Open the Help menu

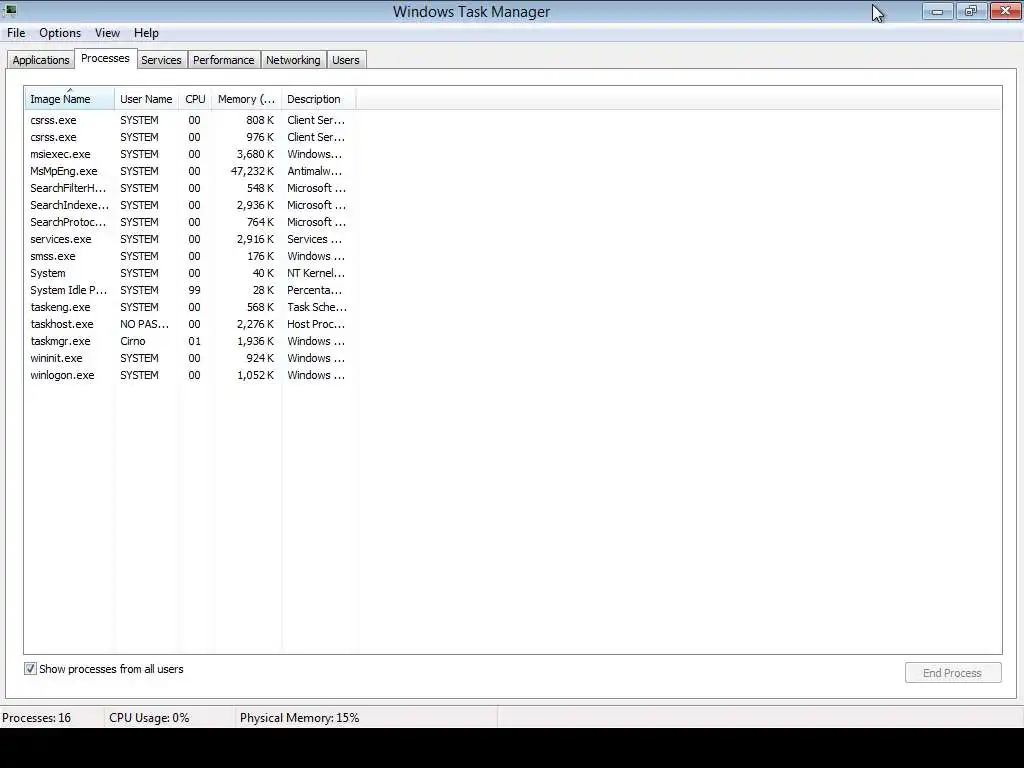tap(146, 33)
